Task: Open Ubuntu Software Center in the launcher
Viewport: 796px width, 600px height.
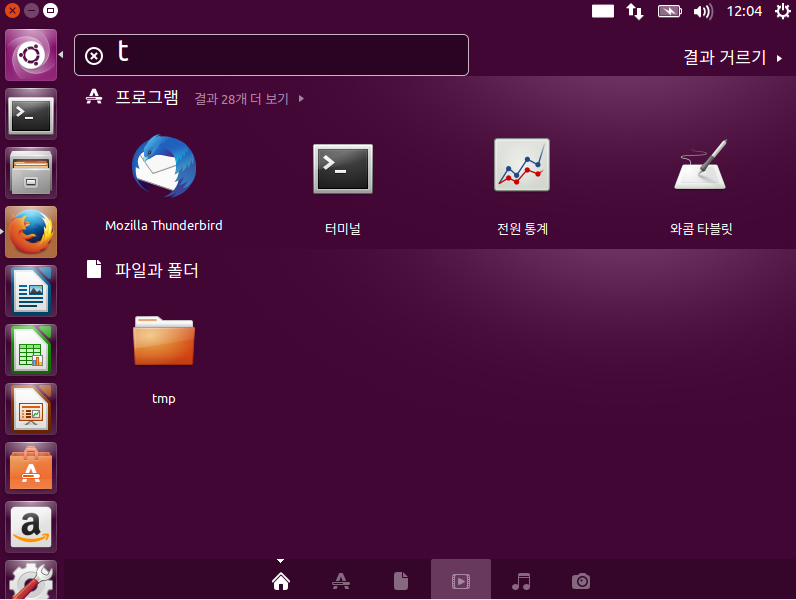Action: click(31, 468)
